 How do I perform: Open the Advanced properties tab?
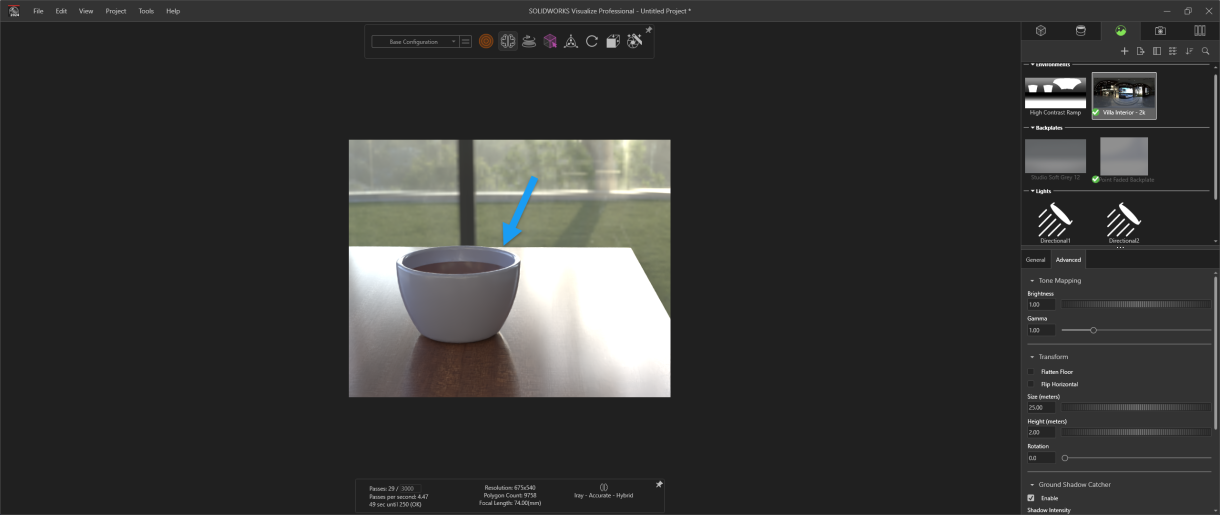(1068, 260)
